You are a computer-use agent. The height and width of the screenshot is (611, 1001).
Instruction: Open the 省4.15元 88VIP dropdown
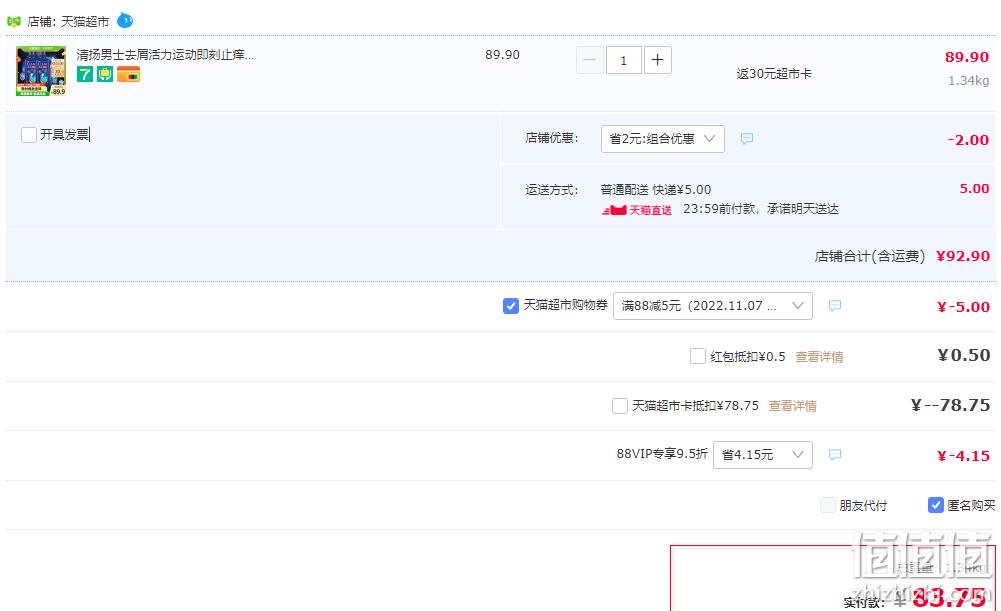pos(763,455)
